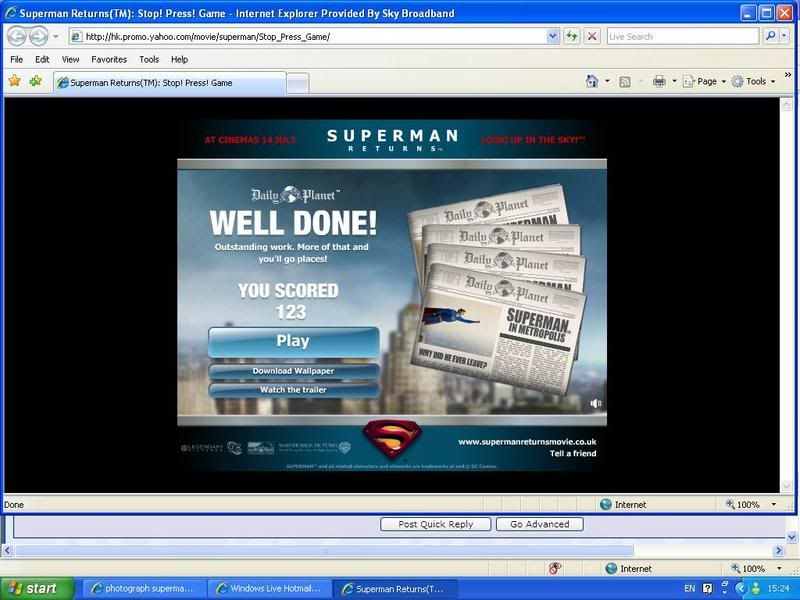Screen dimensions: 800x600
Task: Switch to photograph superma... taskbar window
Action: (x=143, y=588)
